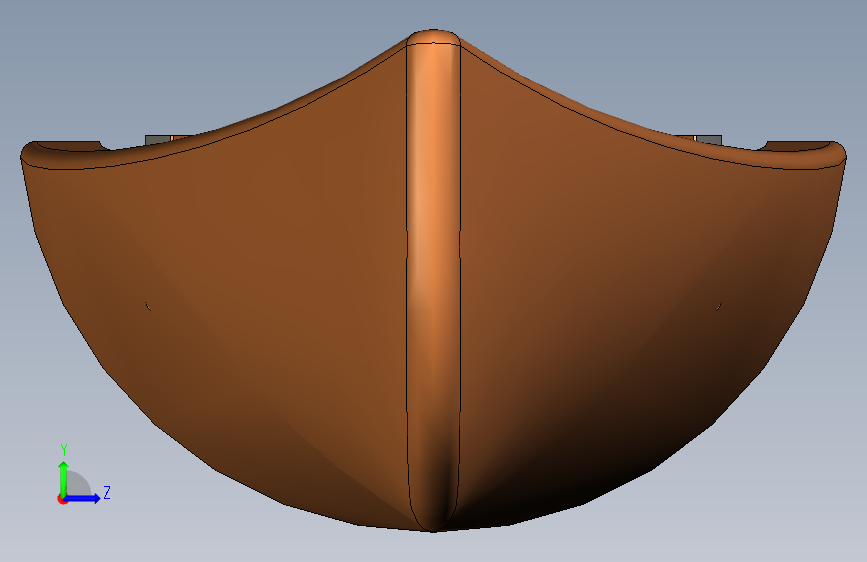Click the small hole mark on right hull
The height and width of the screenshot is (562, 867).
pos(719,306)
